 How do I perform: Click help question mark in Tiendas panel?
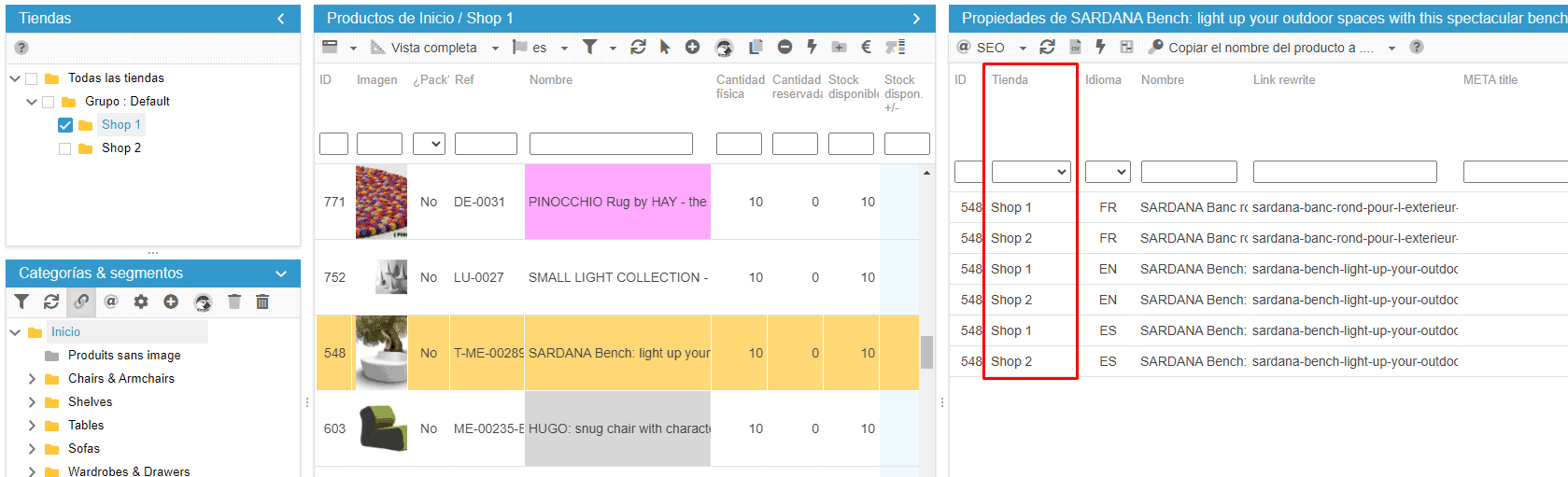tap(21, 48)
